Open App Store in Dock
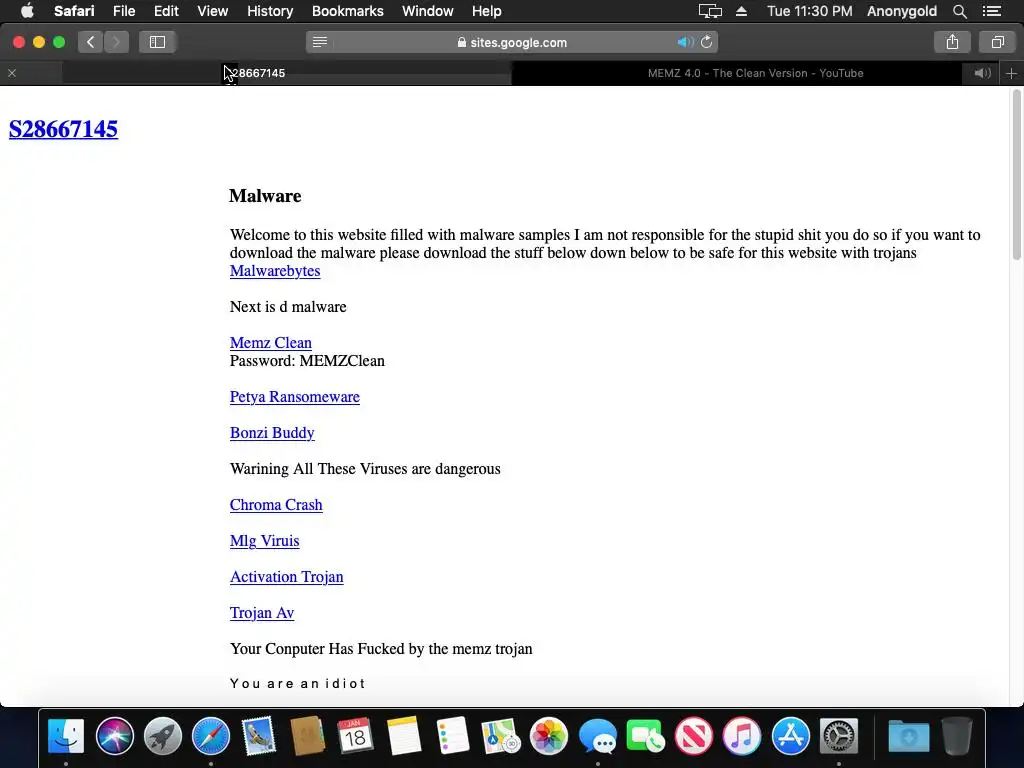 pyautogui.click(x=790, y=736)
